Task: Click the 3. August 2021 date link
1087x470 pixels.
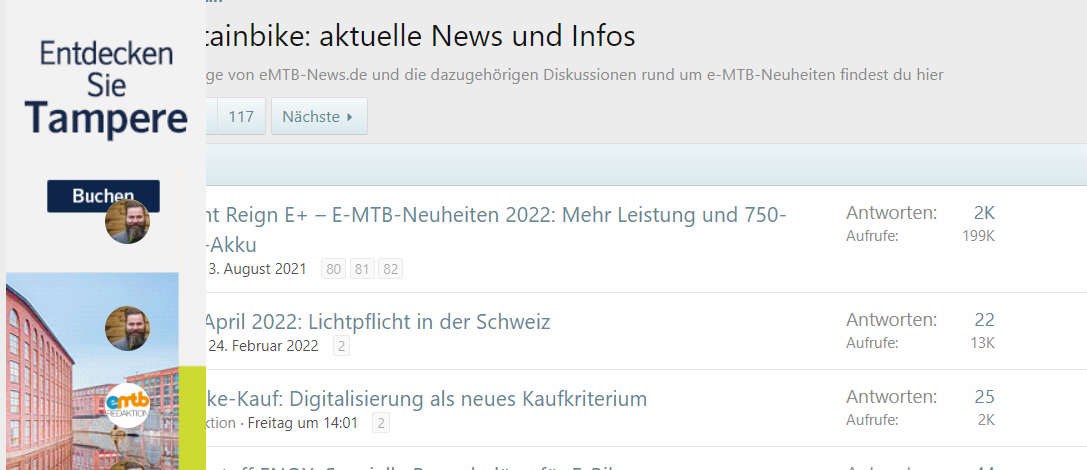Action: click(257, 269)
